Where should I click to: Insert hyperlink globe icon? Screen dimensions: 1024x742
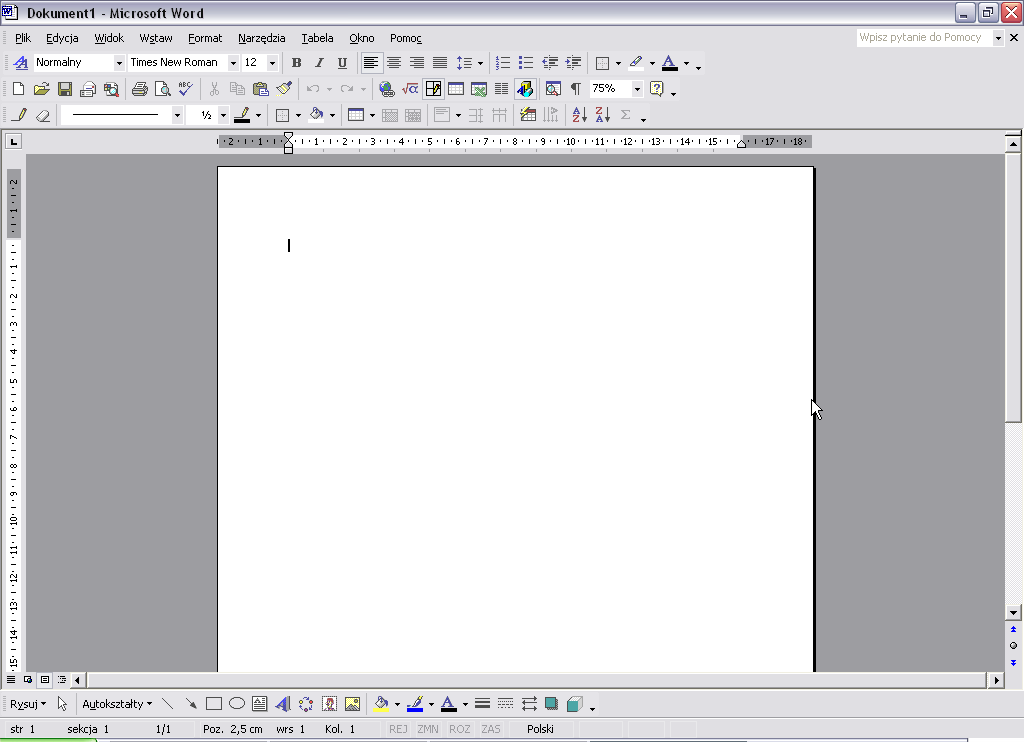pos(387,89)
